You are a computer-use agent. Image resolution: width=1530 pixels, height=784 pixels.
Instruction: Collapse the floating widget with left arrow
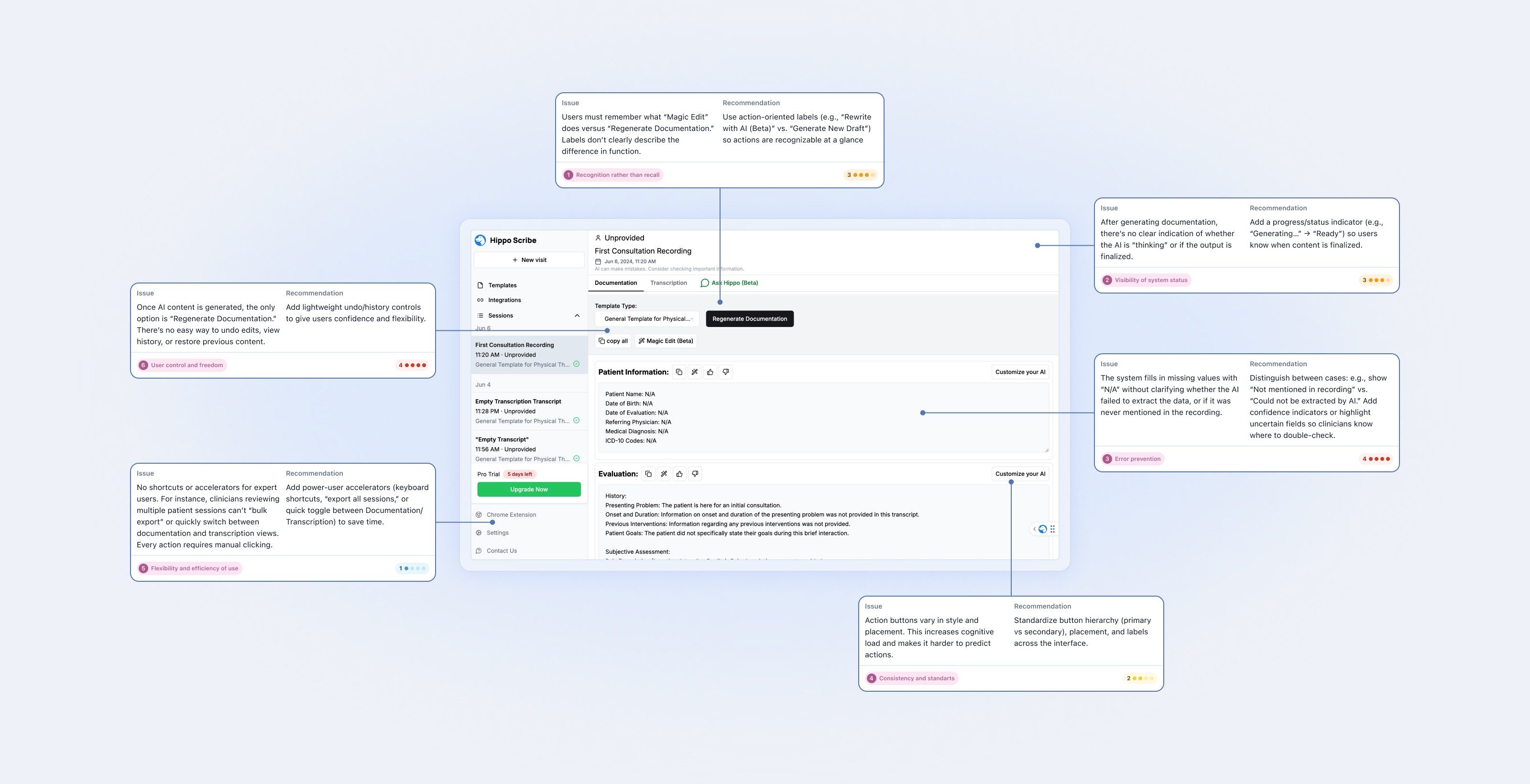tap(1034, 529)
